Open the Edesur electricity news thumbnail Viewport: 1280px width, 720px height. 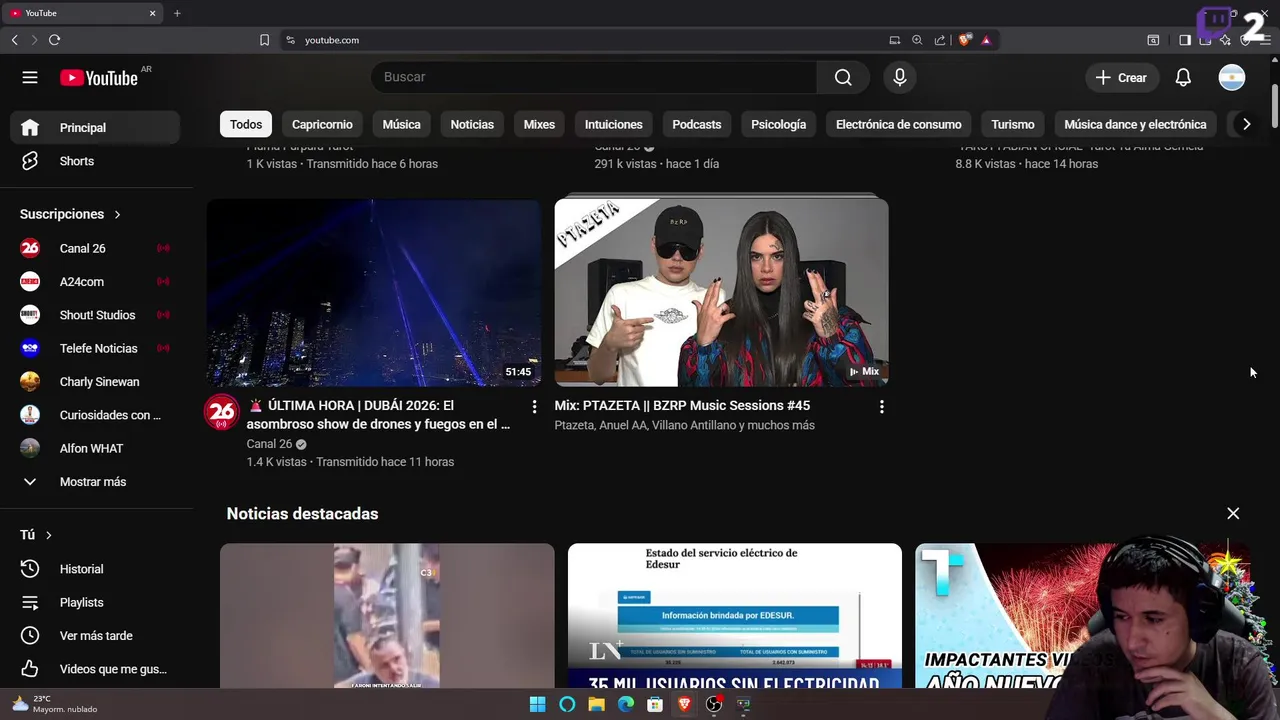point(735,616)
